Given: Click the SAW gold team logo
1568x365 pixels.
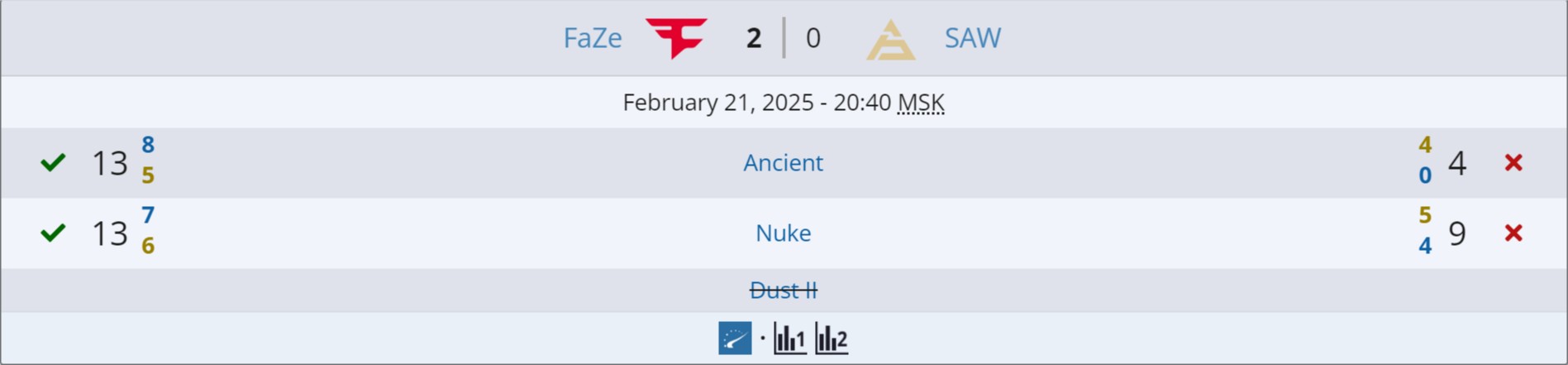Looking at the screenshot, I should pos(890,40).
